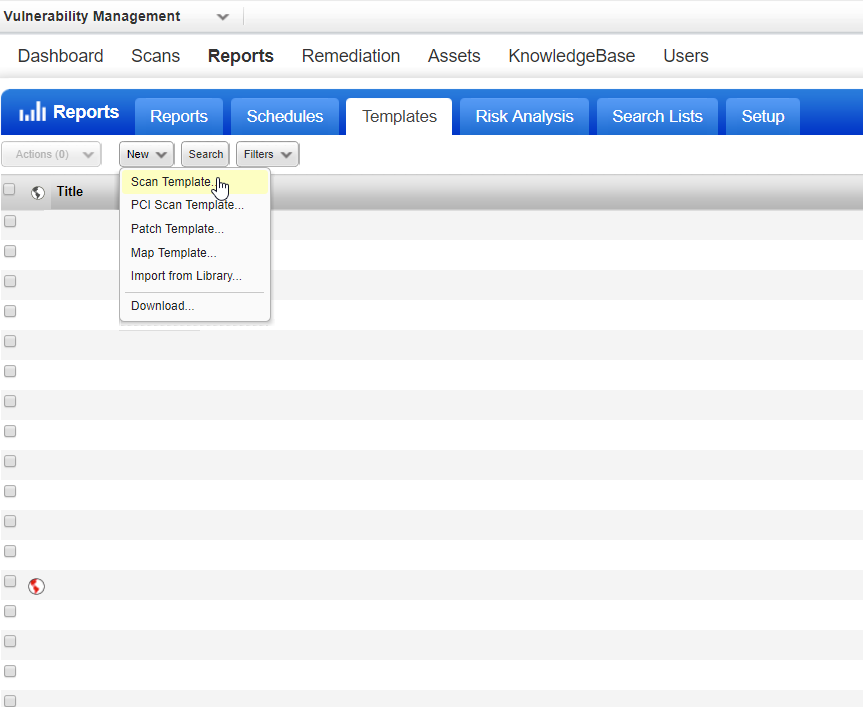Select PCI Scan Template option
Image resolution: width=863 pixels, height=707 pixels.
[x=187, y=205]
